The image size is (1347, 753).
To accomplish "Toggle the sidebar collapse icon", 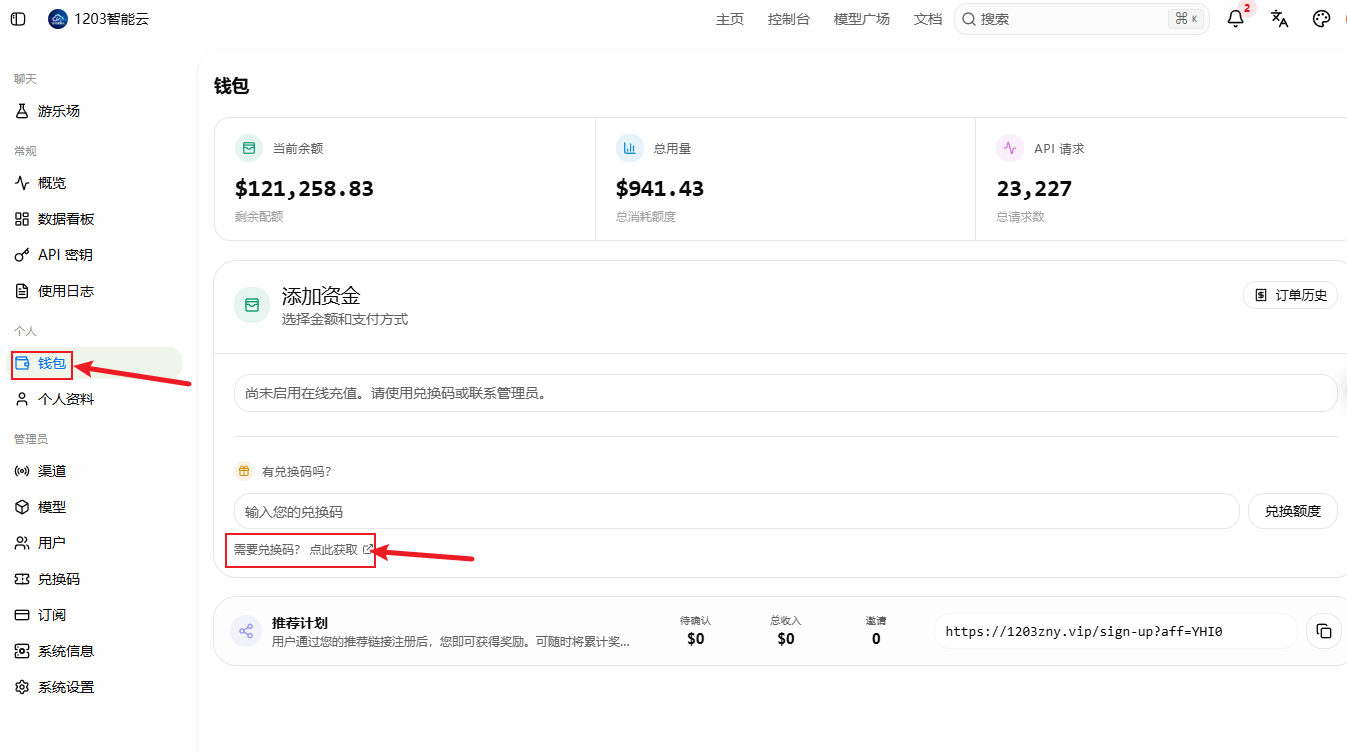I will 18,19.
